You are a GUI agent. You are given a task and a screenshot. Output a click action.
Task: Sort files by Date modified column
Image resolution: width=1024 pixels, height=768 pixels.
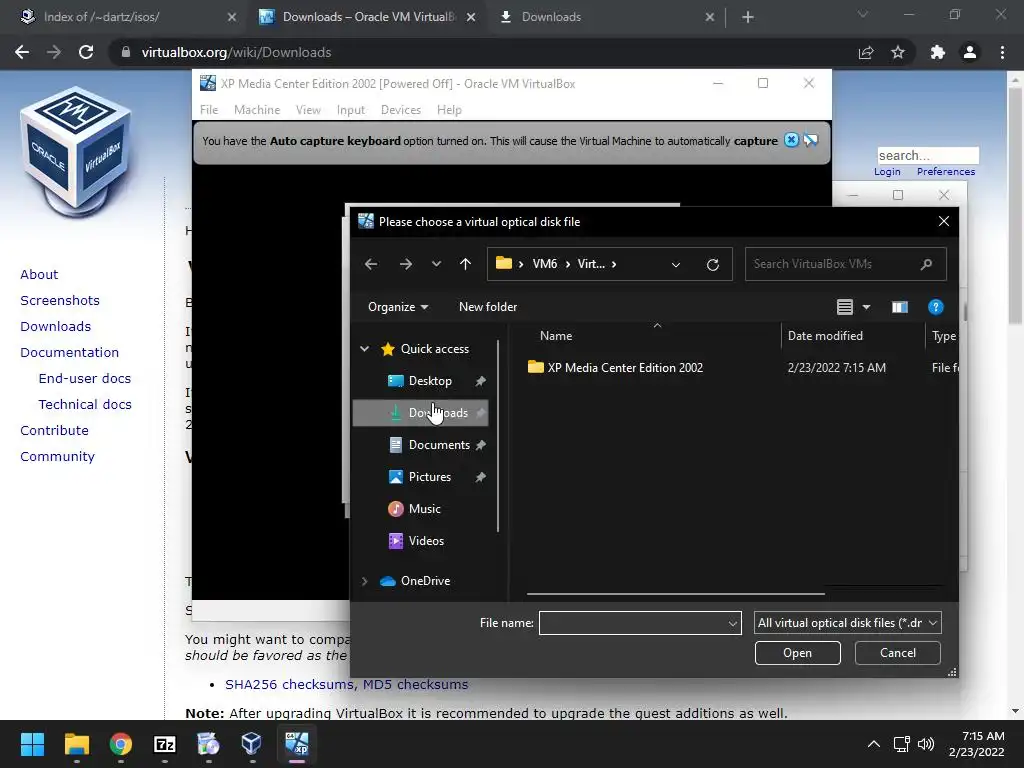(825, 336)
